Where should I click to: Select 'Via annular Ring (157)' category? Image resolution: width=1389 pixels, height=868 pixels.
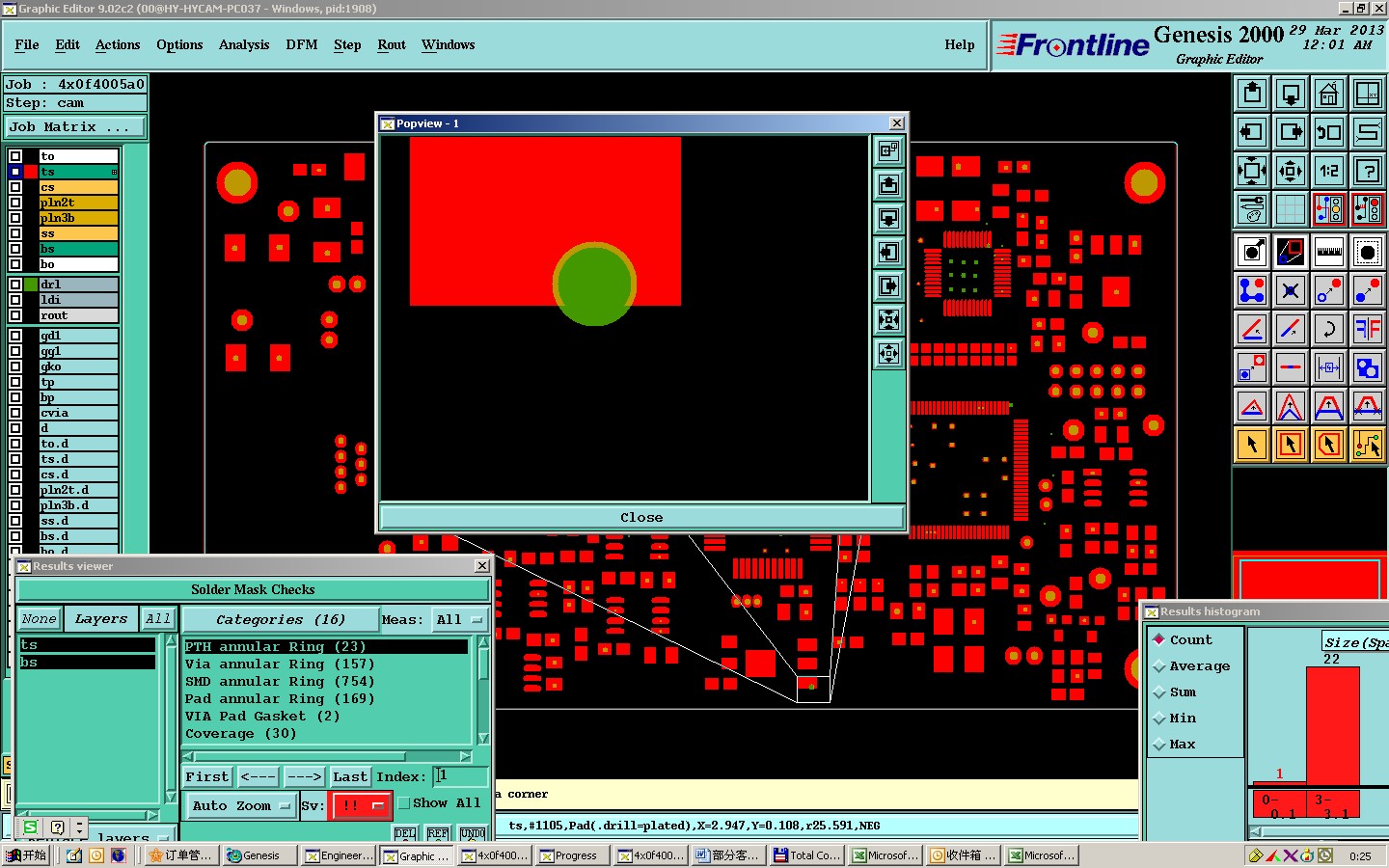click(280, 665)
